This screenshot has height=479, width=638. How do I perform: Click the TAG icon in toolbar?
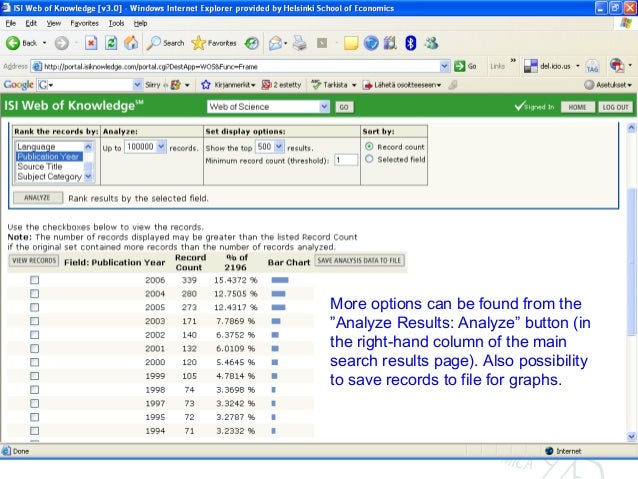(592, 66)
